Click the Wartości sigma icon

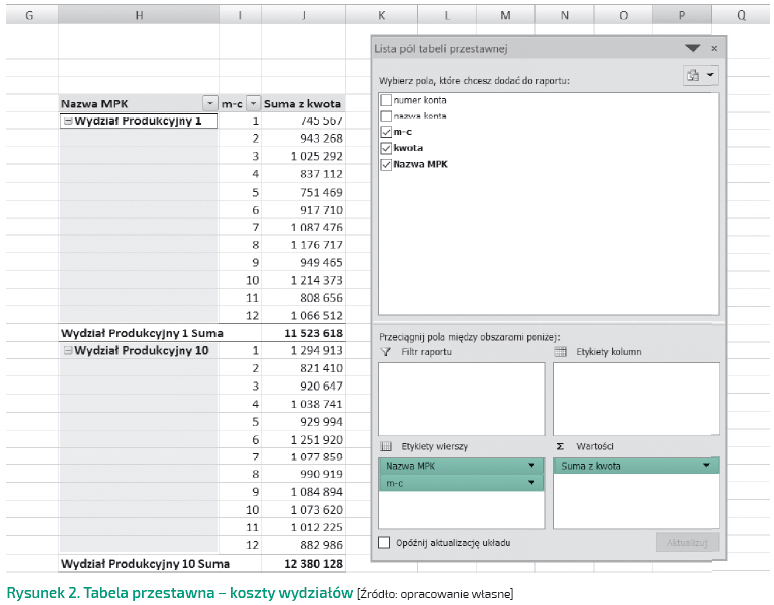tap(560, 446)
